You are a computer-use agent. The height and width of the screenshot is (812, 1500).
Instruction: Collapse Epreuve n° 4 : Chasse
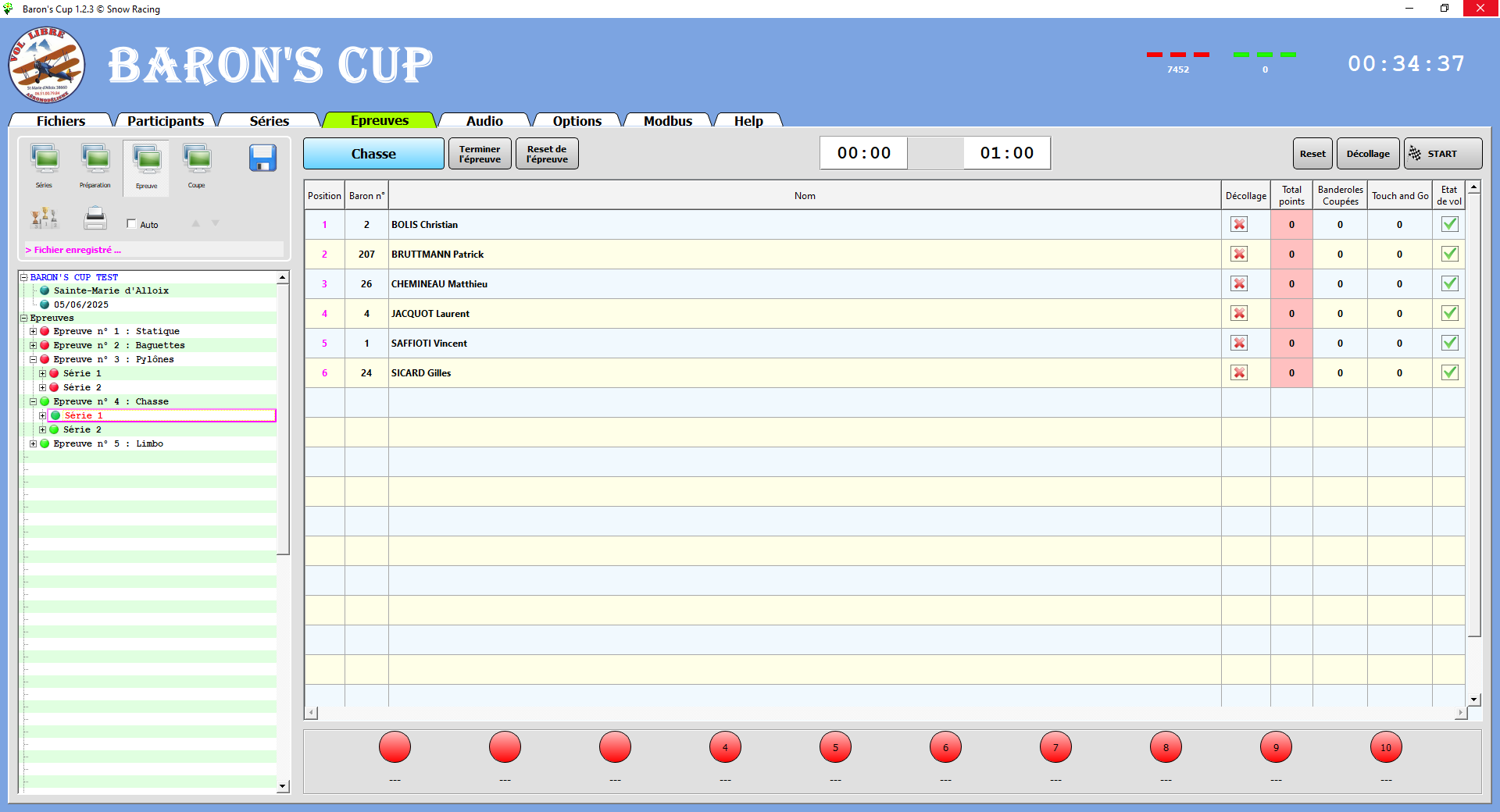pyautogui.click(x=33, y=401)
